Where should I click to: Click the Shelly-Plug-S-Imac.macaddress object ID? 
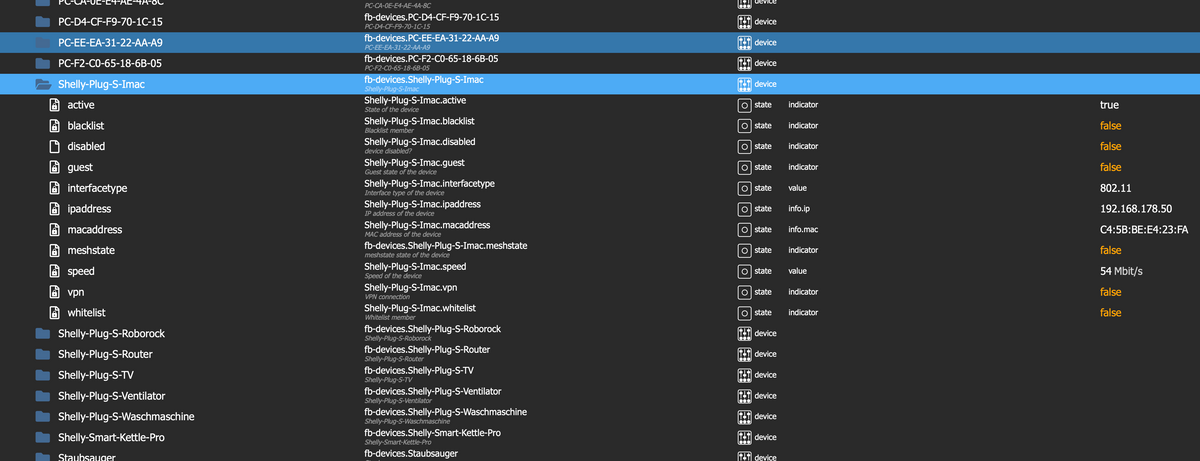[x=427, y=225]
